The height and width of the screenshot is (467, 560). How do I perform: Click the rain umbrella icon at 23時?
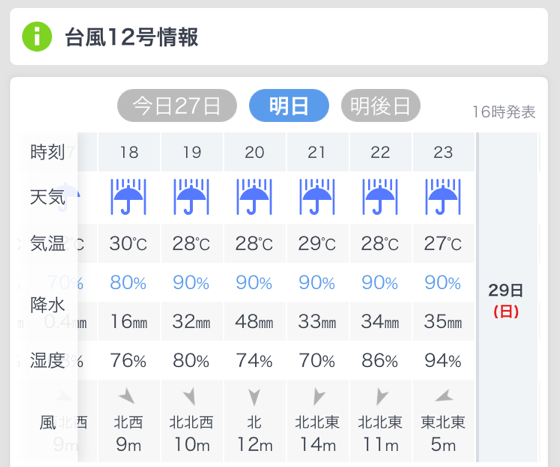coord(443,197)
